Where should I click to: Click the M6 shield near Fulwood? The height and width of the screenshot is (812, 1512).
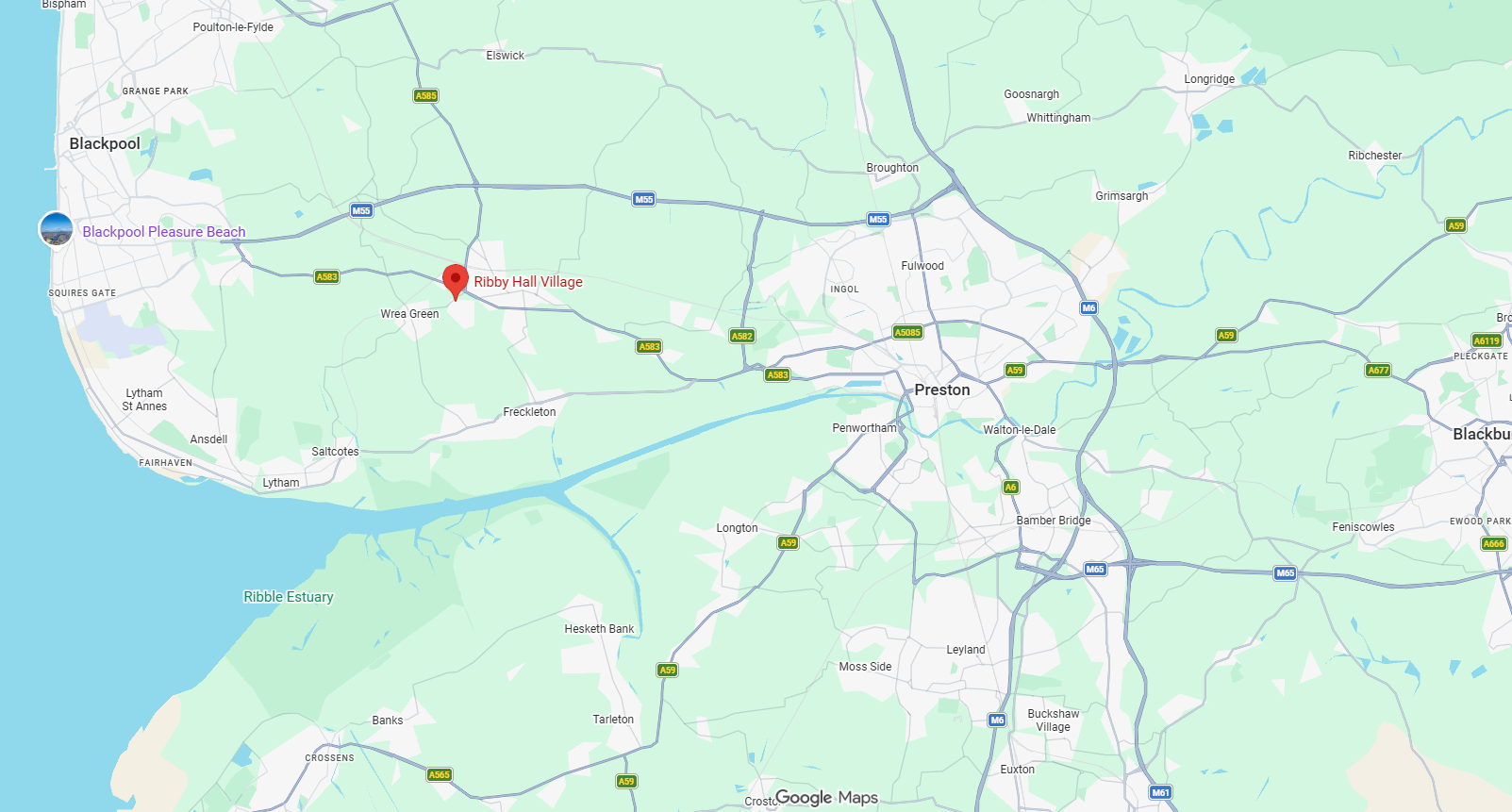[x=1088, y=308]
